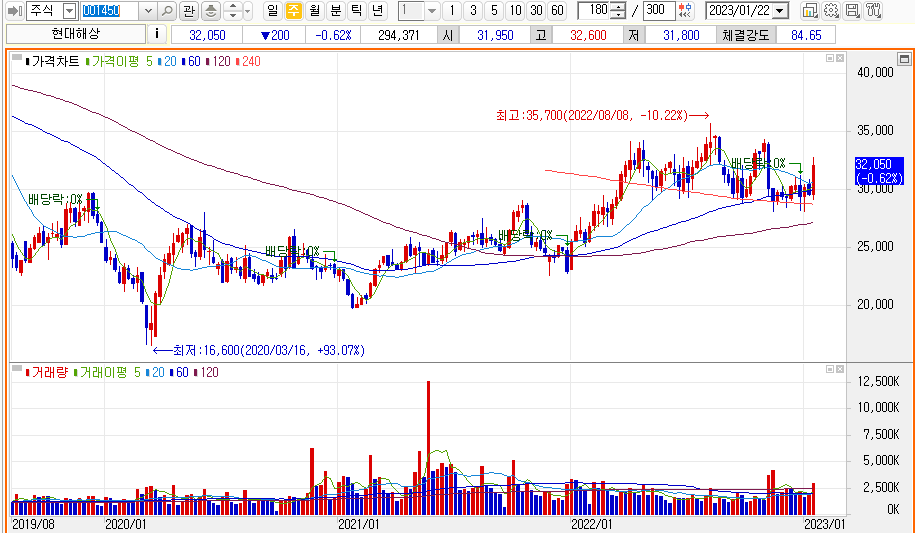Image resolution: width=915 pixels, height=533 pixels.
Task: Click the open price value 31,950
Action: [495, 36]
